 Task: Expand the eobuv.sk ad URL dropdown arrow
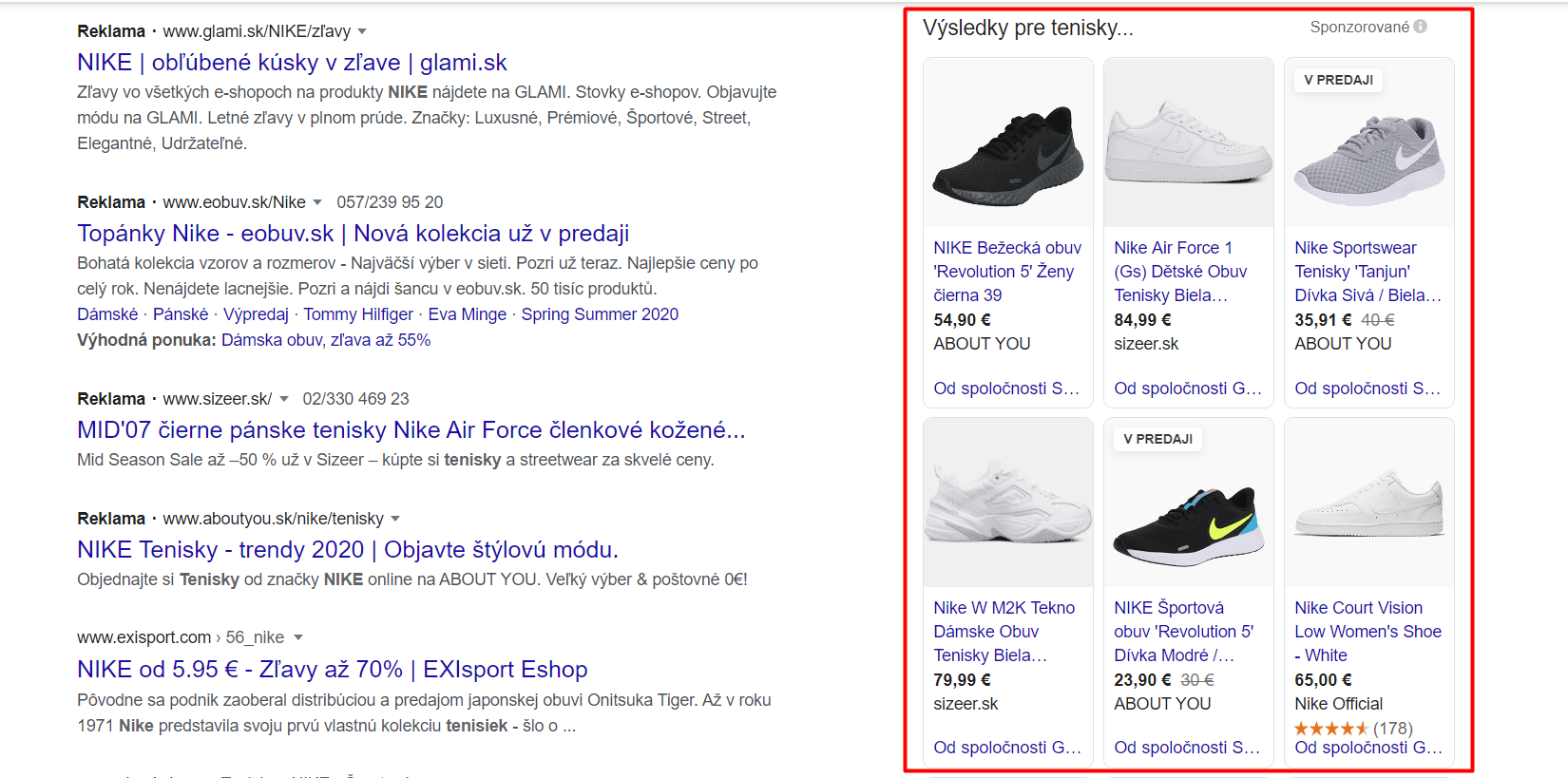[x=317, y=202]
